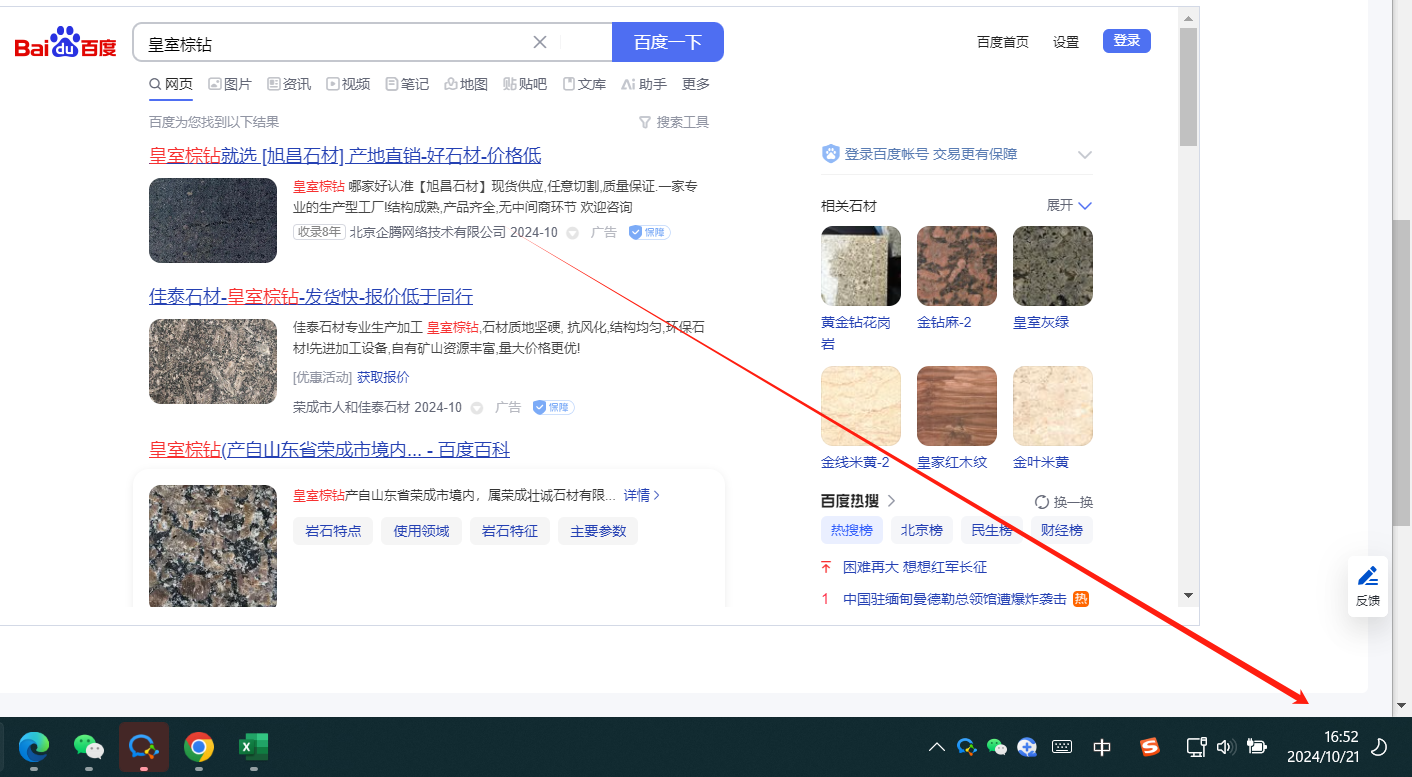Click the 换一换 refresh icon
Viewport: 1412px width, 777px height.
coord(1042,502)
